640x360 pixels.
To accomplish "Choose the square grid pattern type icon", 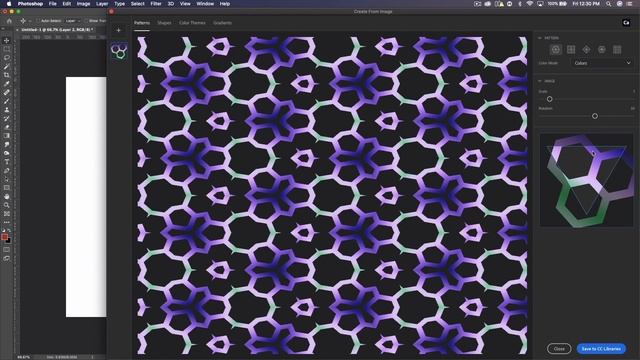I will click(x=571, y=49).
